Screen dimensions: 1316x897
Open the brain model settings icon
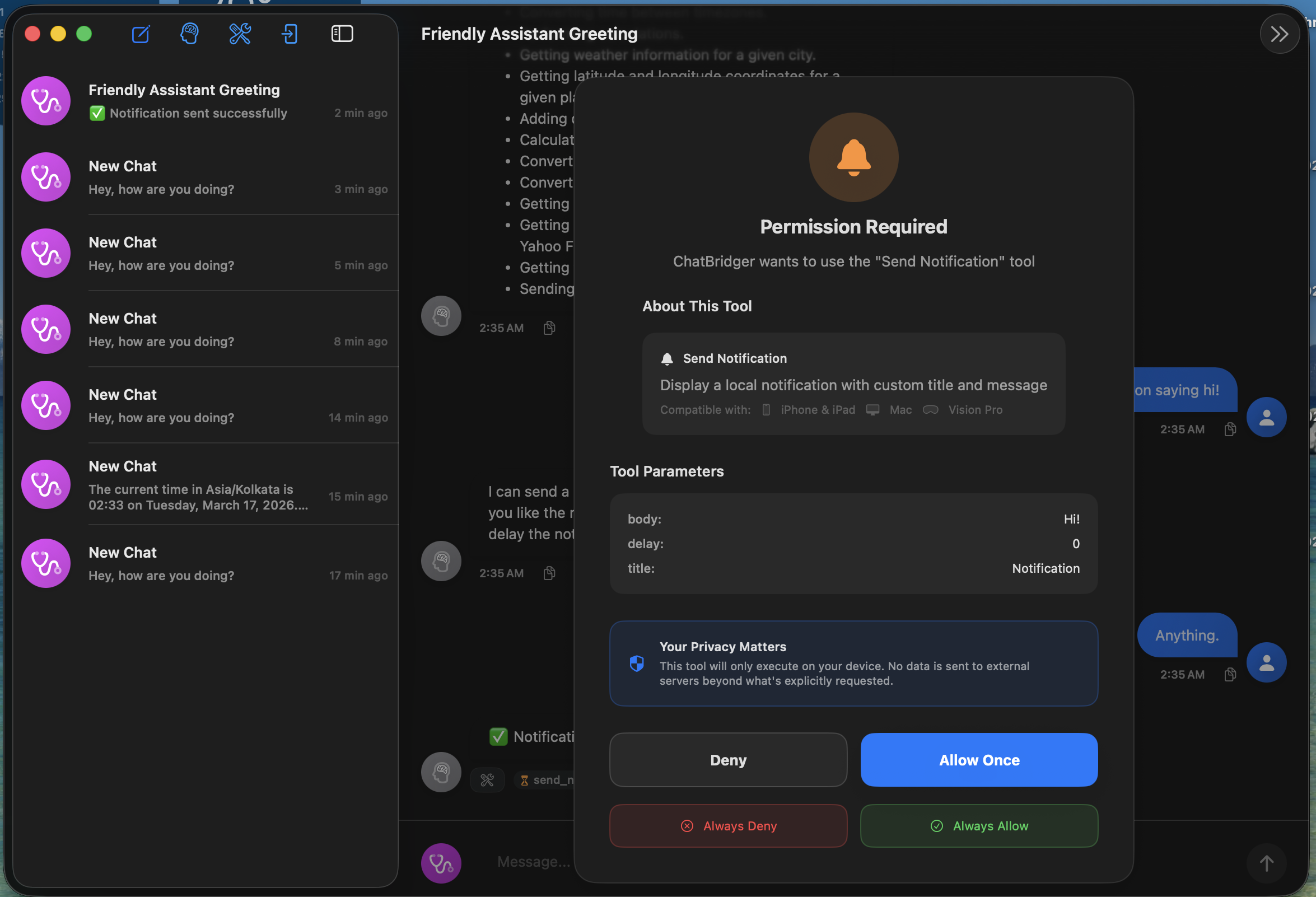[x=190, y=34]
